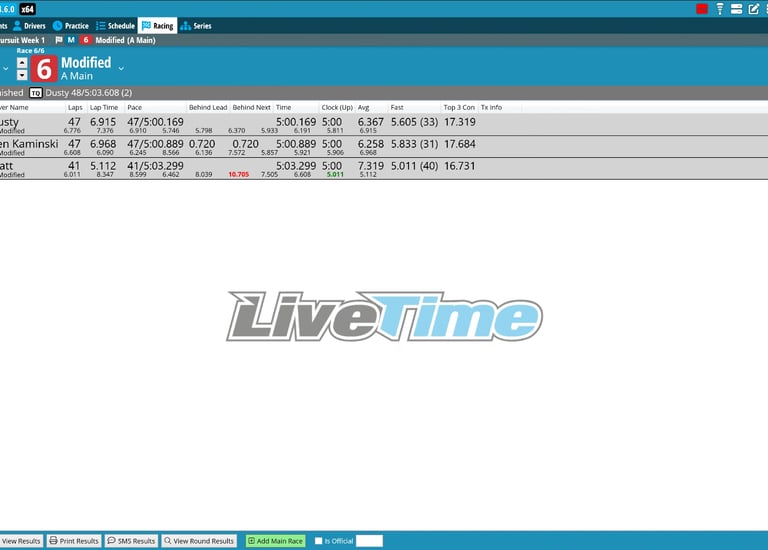768x550 pixels.
Task: Open the Series tab
Action: (x=196, y=26)
